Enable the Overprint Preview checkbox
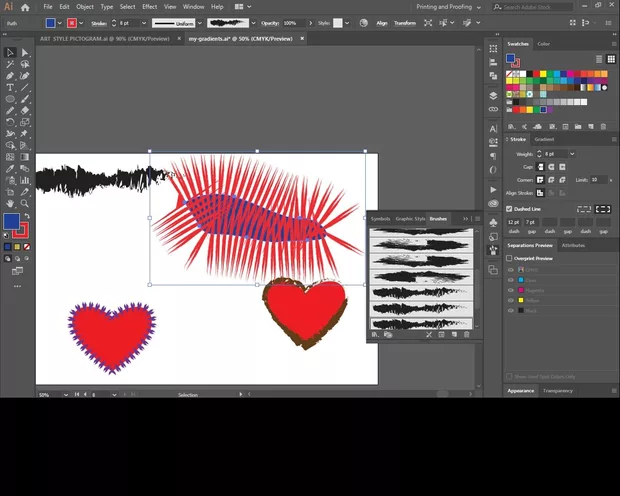The image size is (620, 496). coord(510,258)
